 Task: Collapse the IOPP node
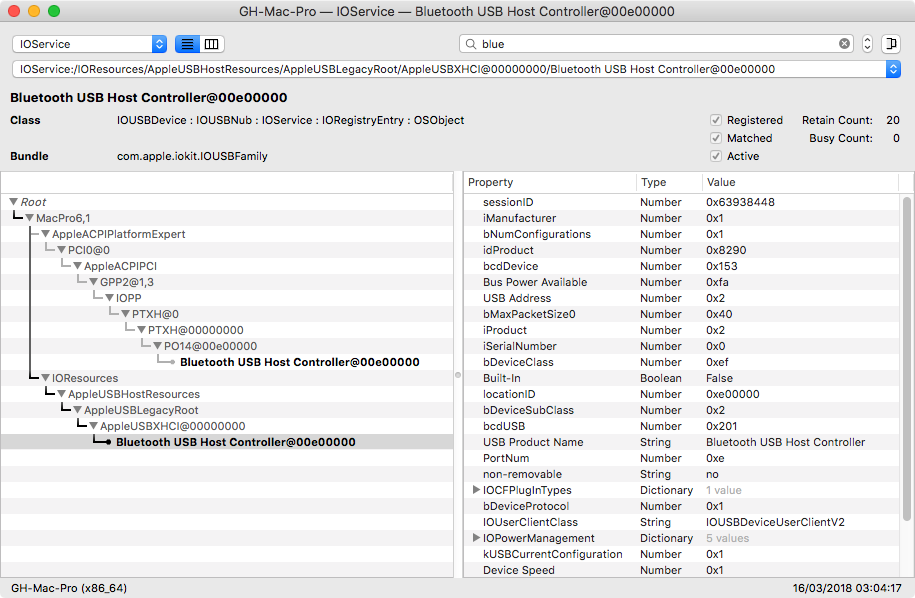point(109,298)
